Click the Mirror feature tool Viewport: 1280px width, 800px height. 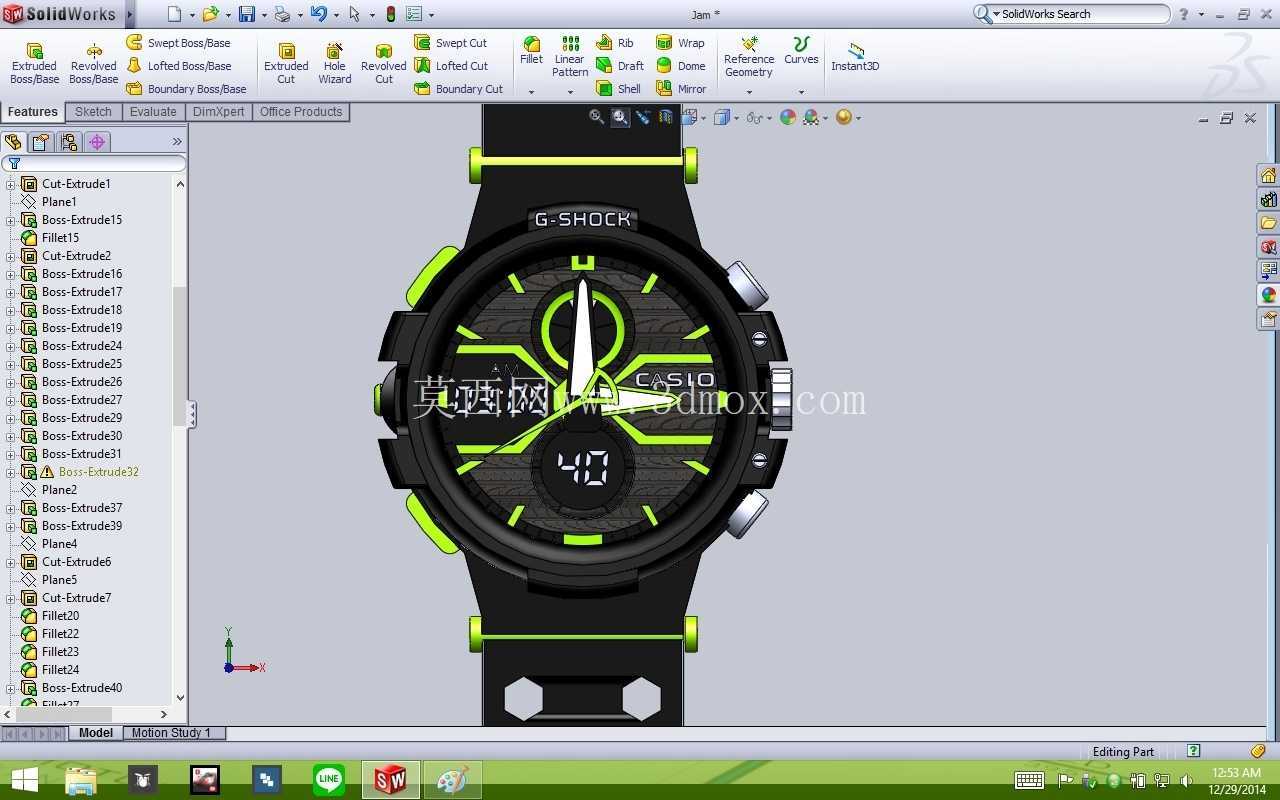click(x=681, y=89)
